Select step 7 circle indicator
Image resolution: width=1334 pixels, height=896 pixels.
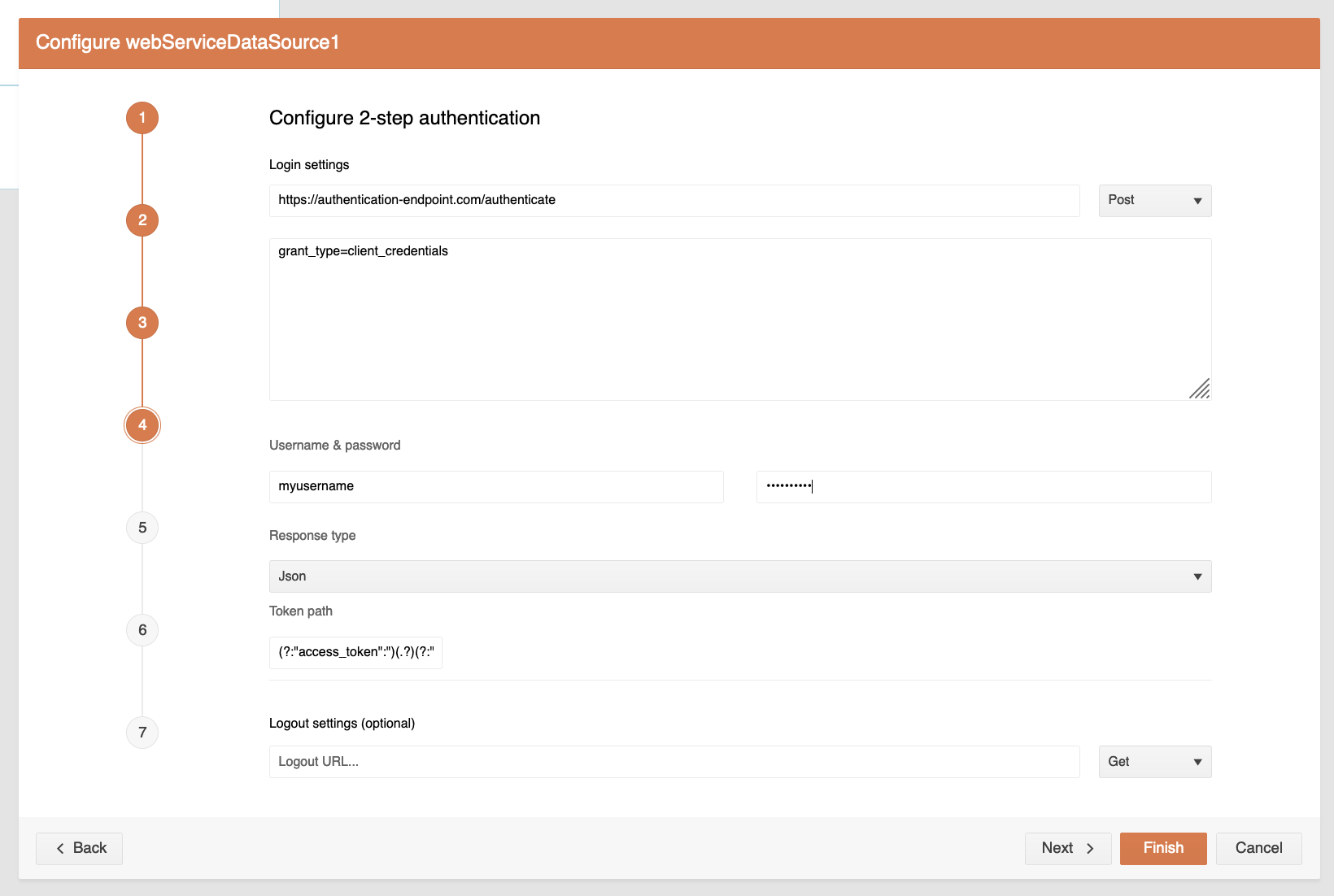[142, 733]
